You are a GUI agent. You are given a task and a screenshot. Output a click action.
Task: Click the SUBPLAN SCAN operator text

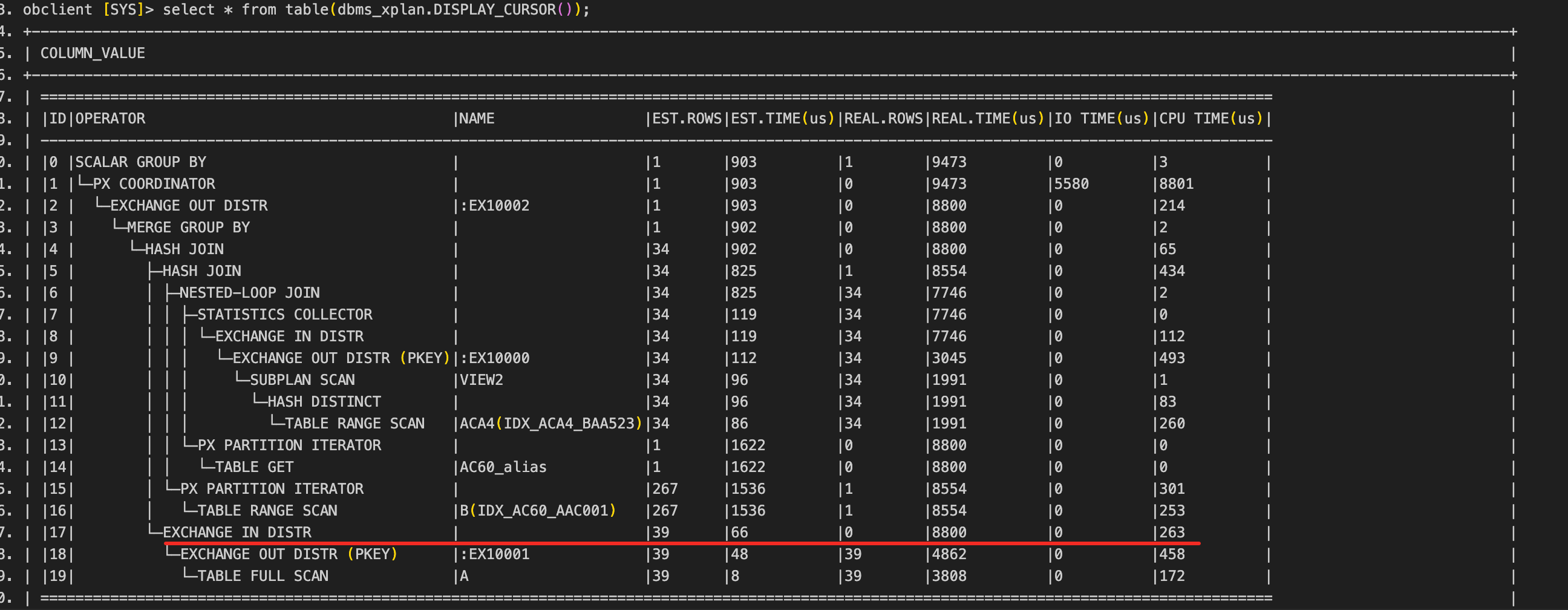(x=302, y=380)
